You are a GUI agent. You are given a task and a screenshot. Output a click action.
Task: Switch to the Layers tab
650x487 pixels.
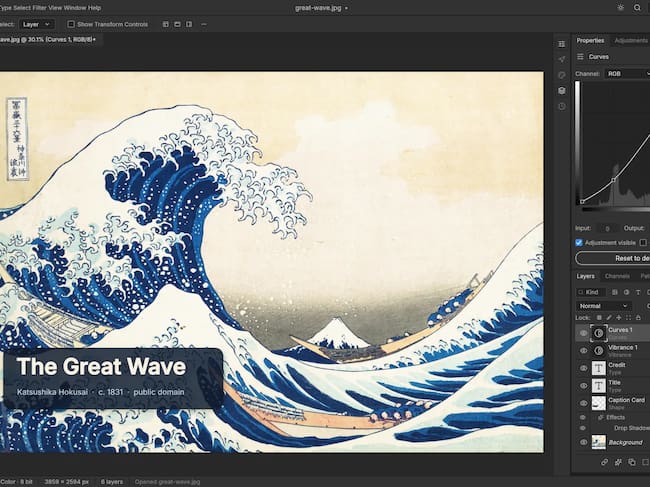pyautogui.click(x=585, y=276)
